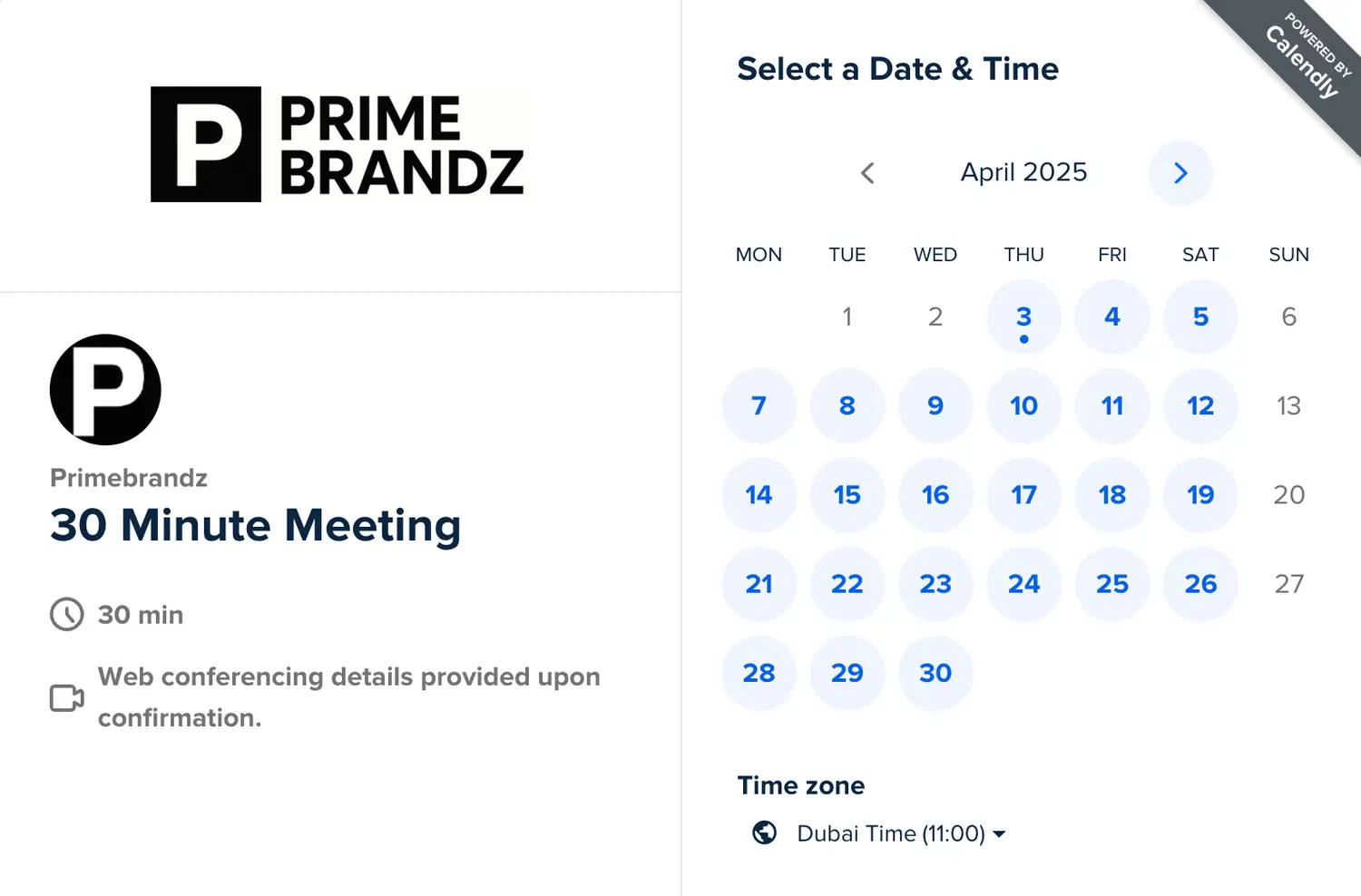Go to the next month
1361x896 pixels.
[x=1180, y=173]
